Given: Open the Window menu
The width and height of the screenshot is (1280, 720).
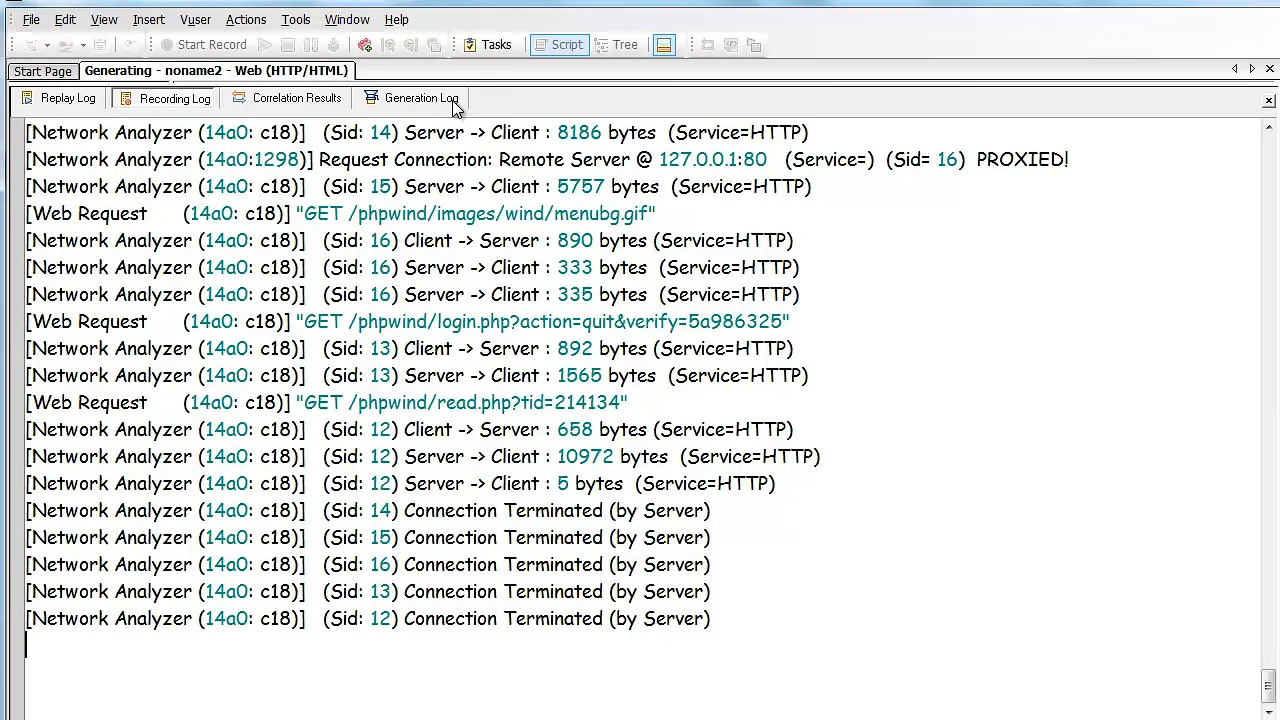Looking at the screenshot, I should [x=347, y=19].
